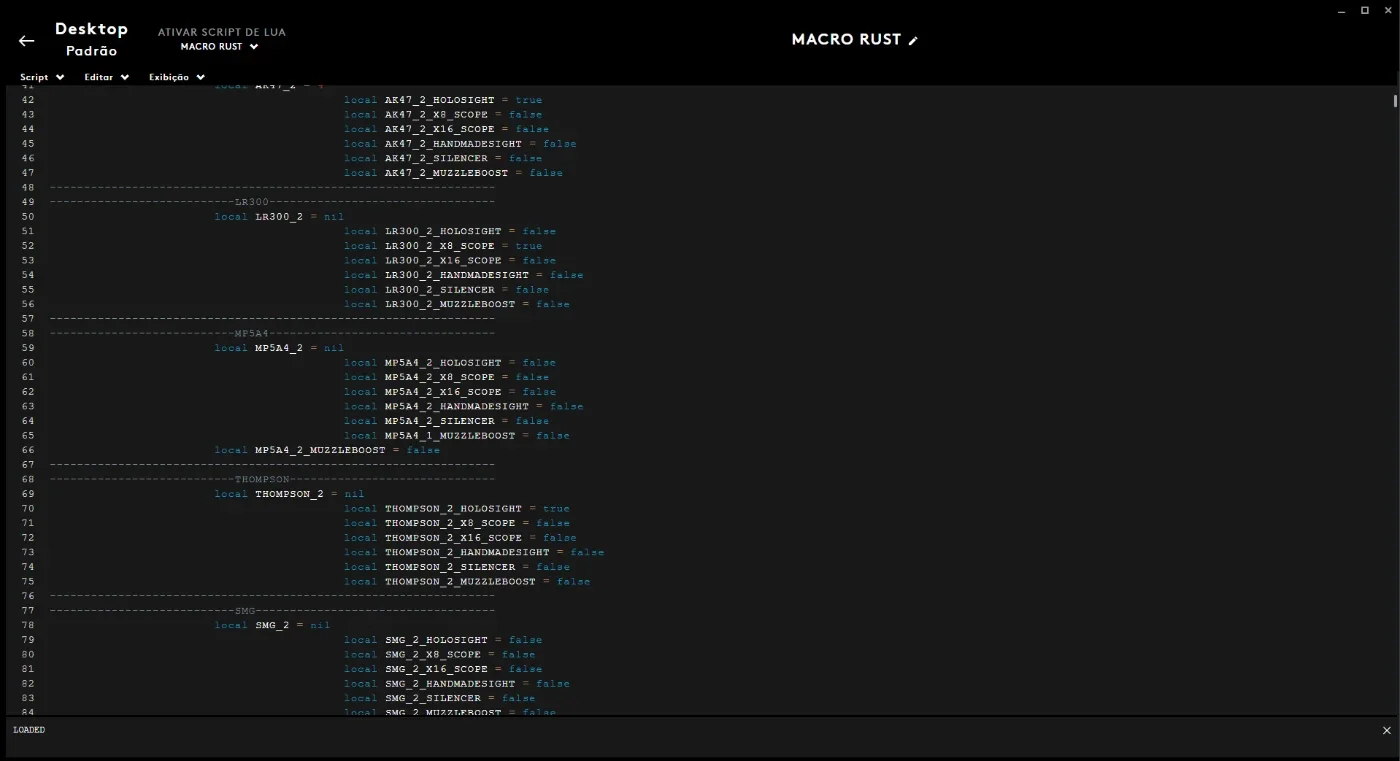Click line THOMPSON_2_HANDMADESIGHT = false

[x=474, y=552]
